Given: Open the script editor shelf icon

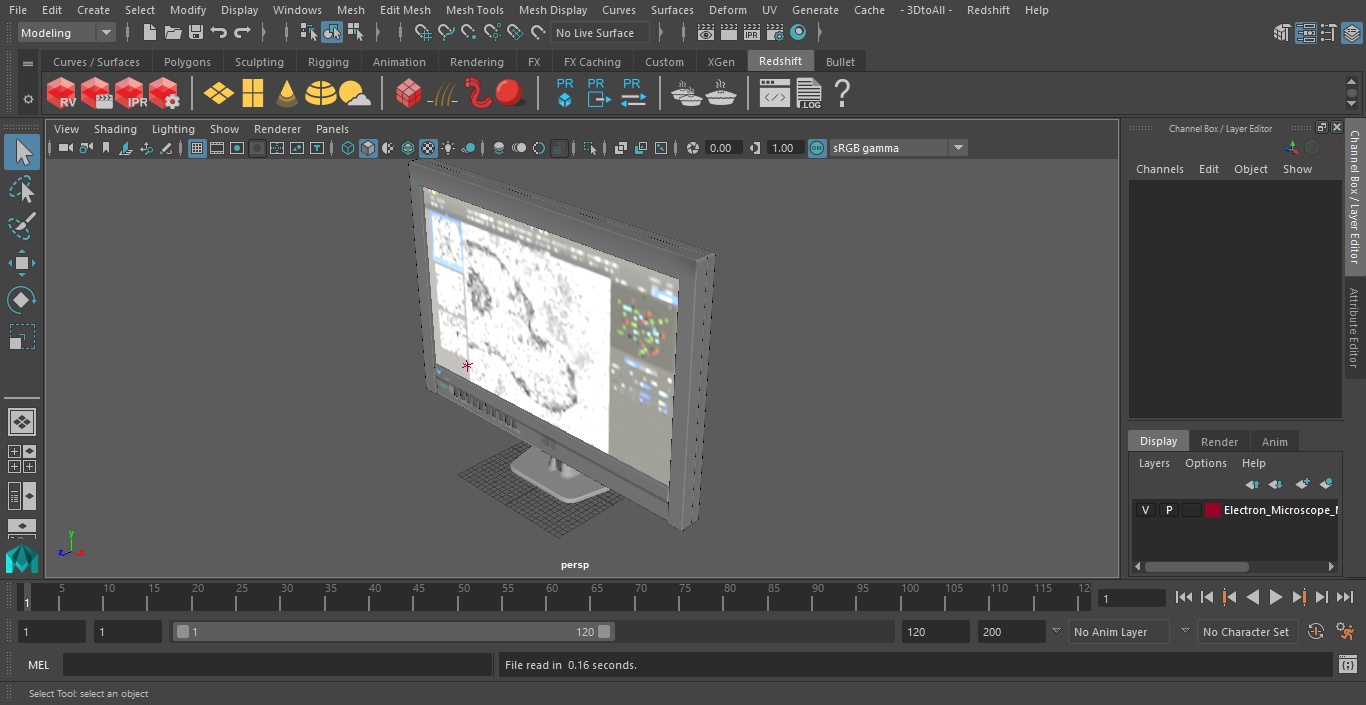Looking at the screenshot, I should pos(775,94).
